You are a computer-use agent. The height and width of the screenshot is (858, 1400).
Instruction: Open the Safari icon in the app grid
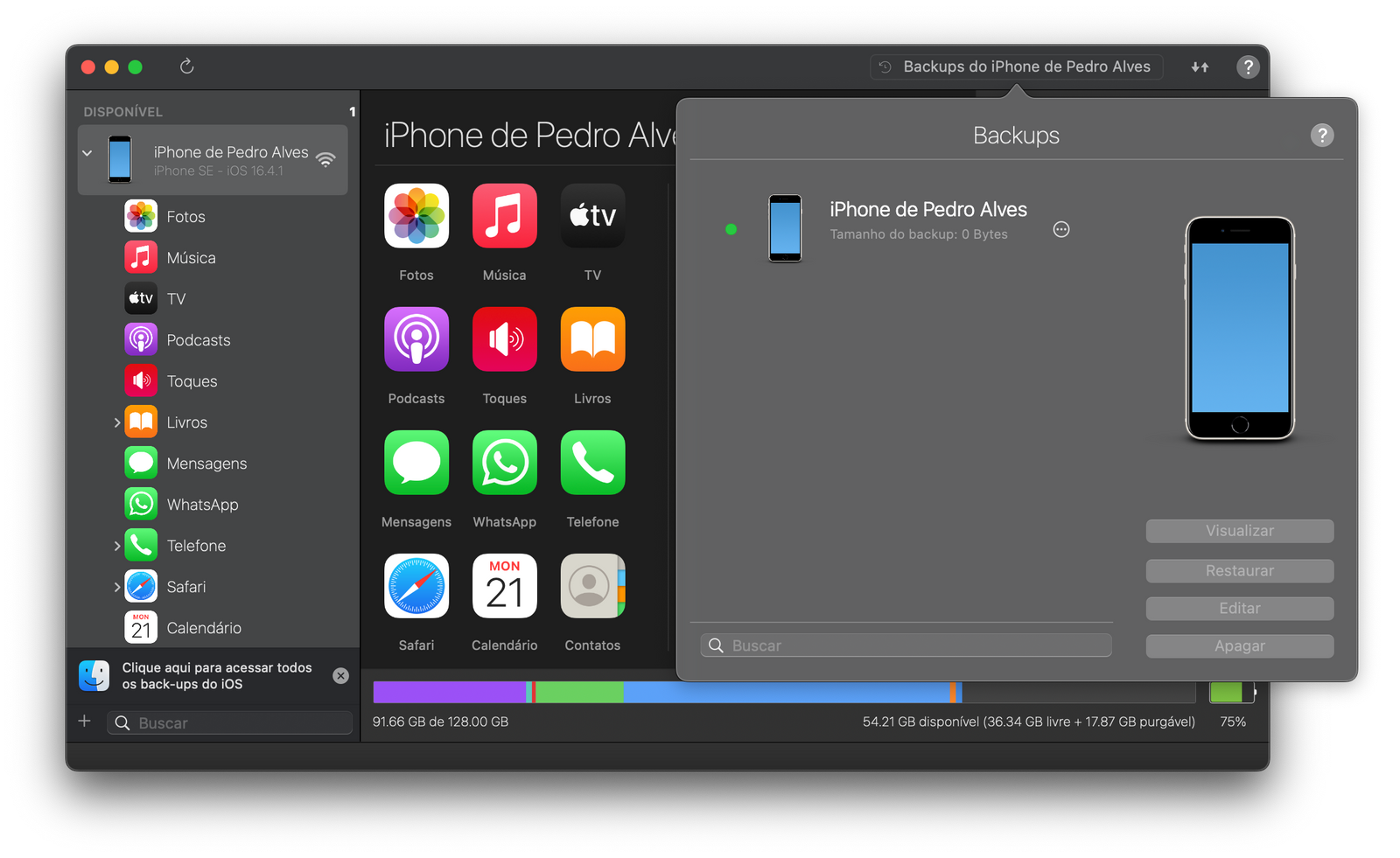(x=416, y=586)
